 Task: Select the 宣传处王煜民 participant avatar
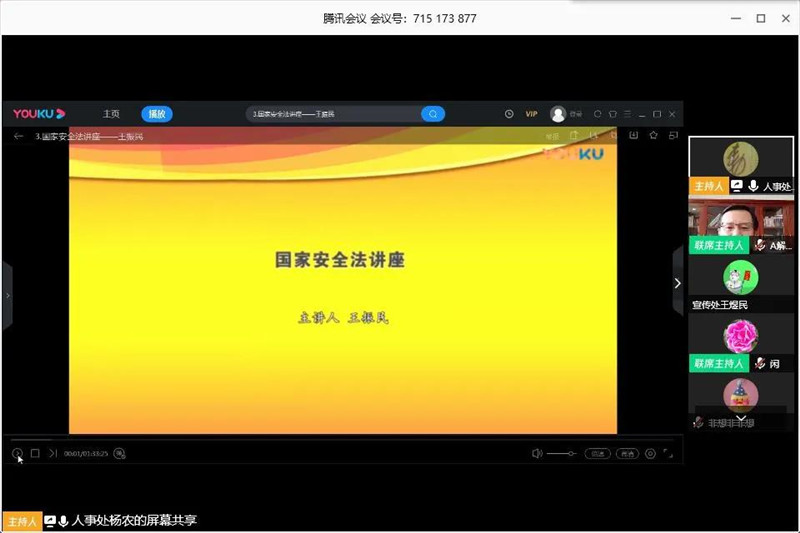click(x=741, y=277)
